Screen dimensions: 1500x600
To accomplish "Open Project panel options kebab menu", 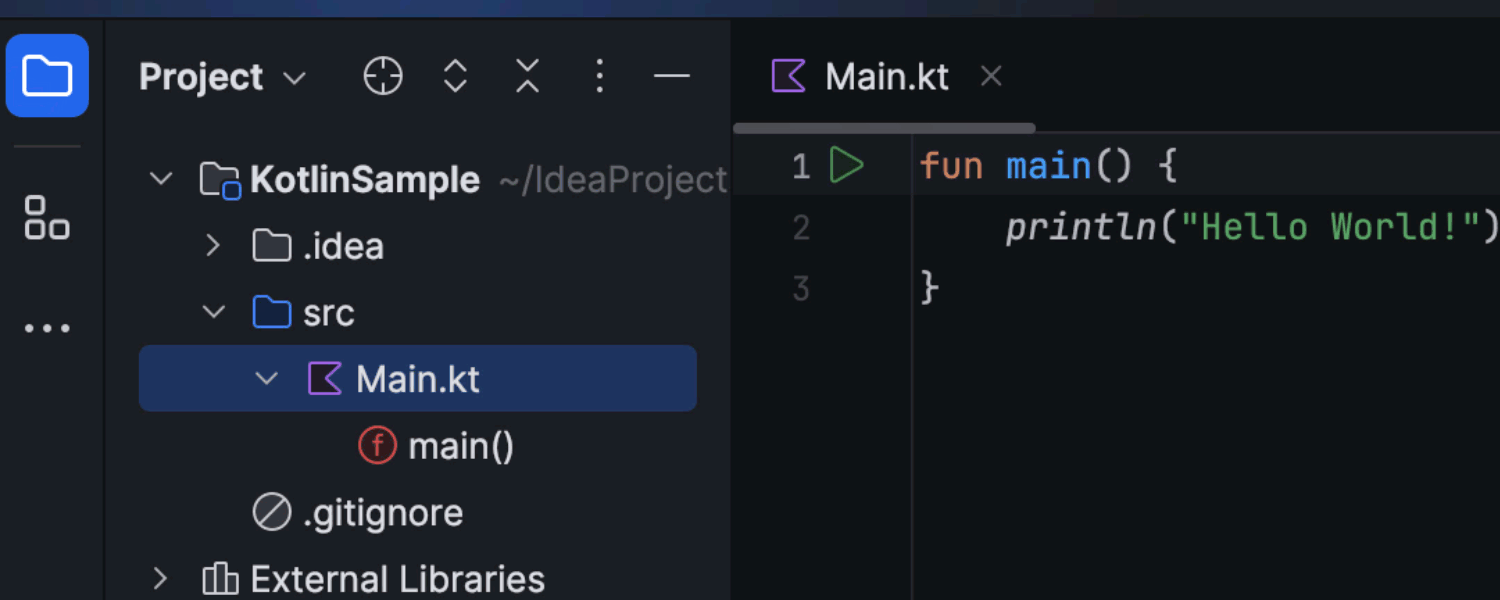I will 599,76.
